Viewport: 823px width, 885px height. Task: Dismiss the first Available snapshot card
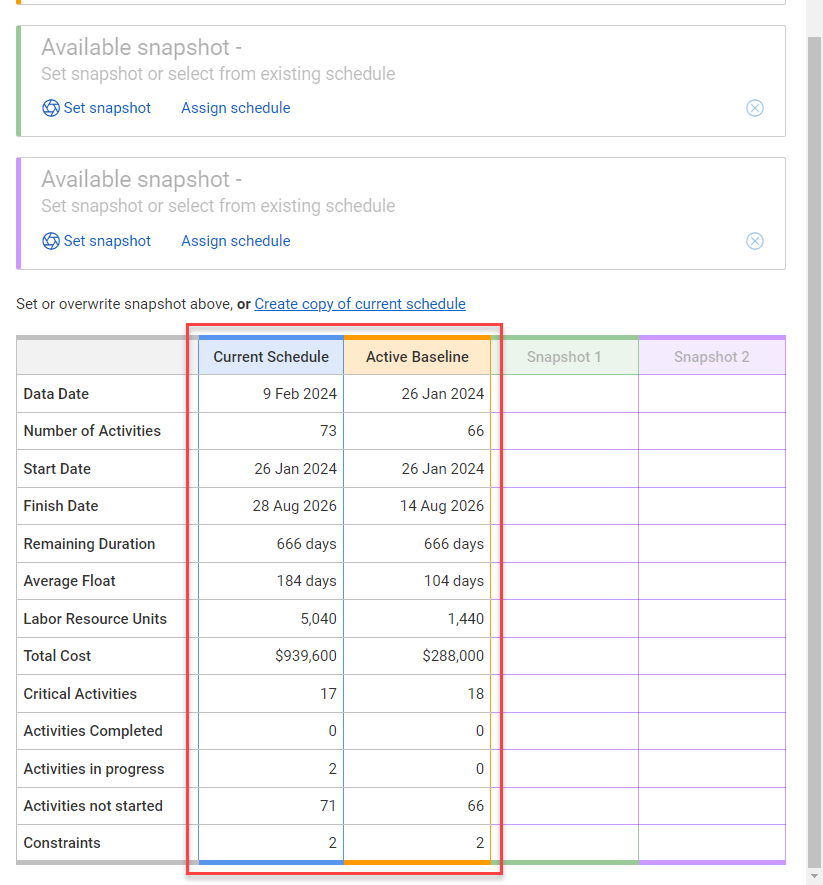(x=755, y=108)
